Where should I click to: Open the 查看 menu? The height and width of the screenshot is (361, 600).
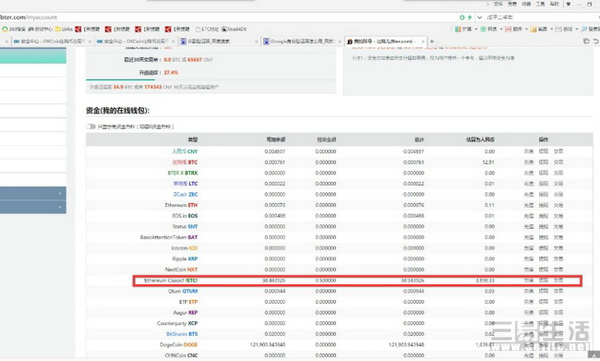pos(512,4)
